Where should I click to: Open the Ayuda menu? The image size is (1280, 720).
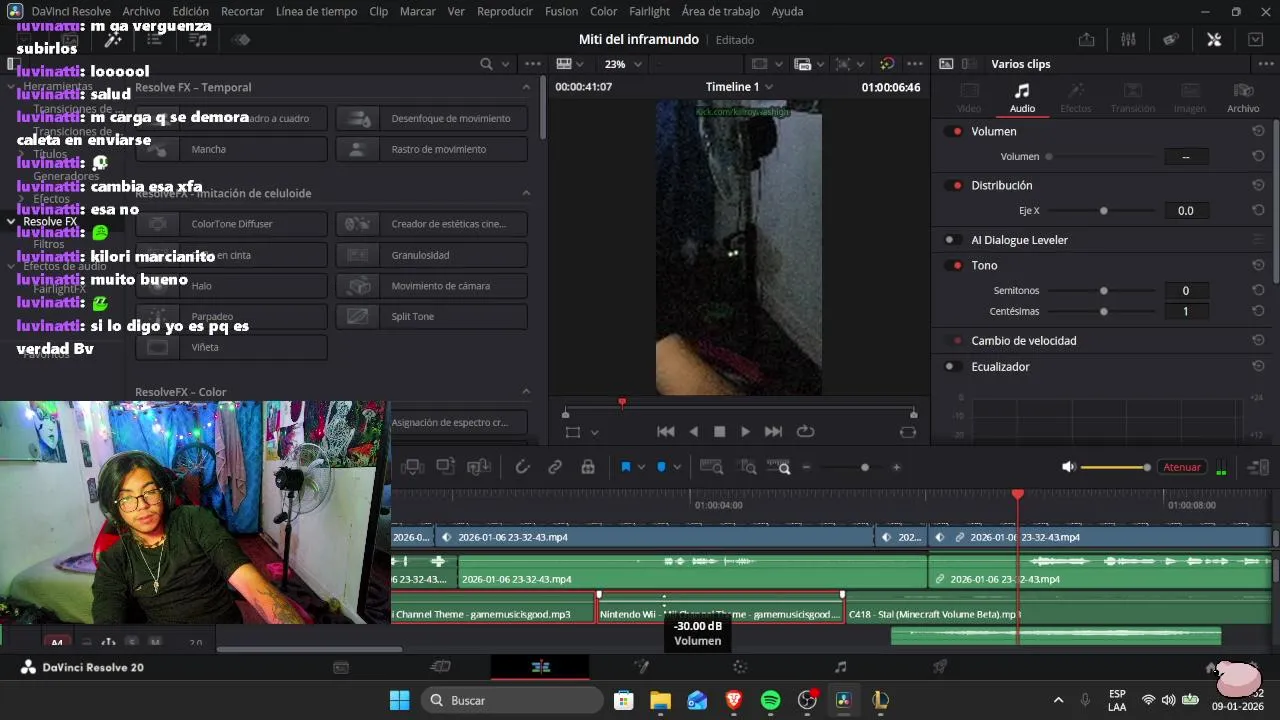(787, 11)
